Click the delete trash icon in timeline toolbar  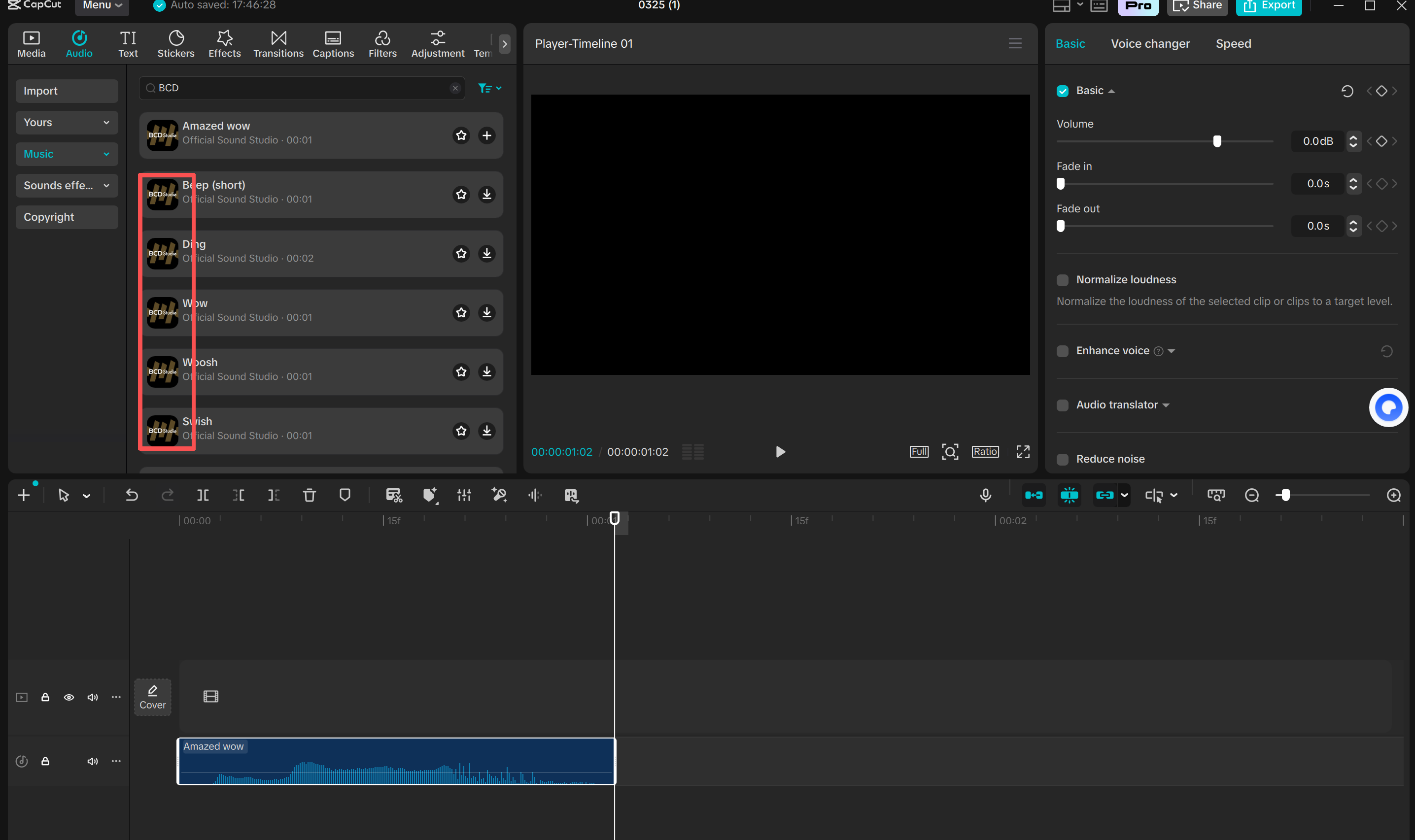[x=309, y=495]
